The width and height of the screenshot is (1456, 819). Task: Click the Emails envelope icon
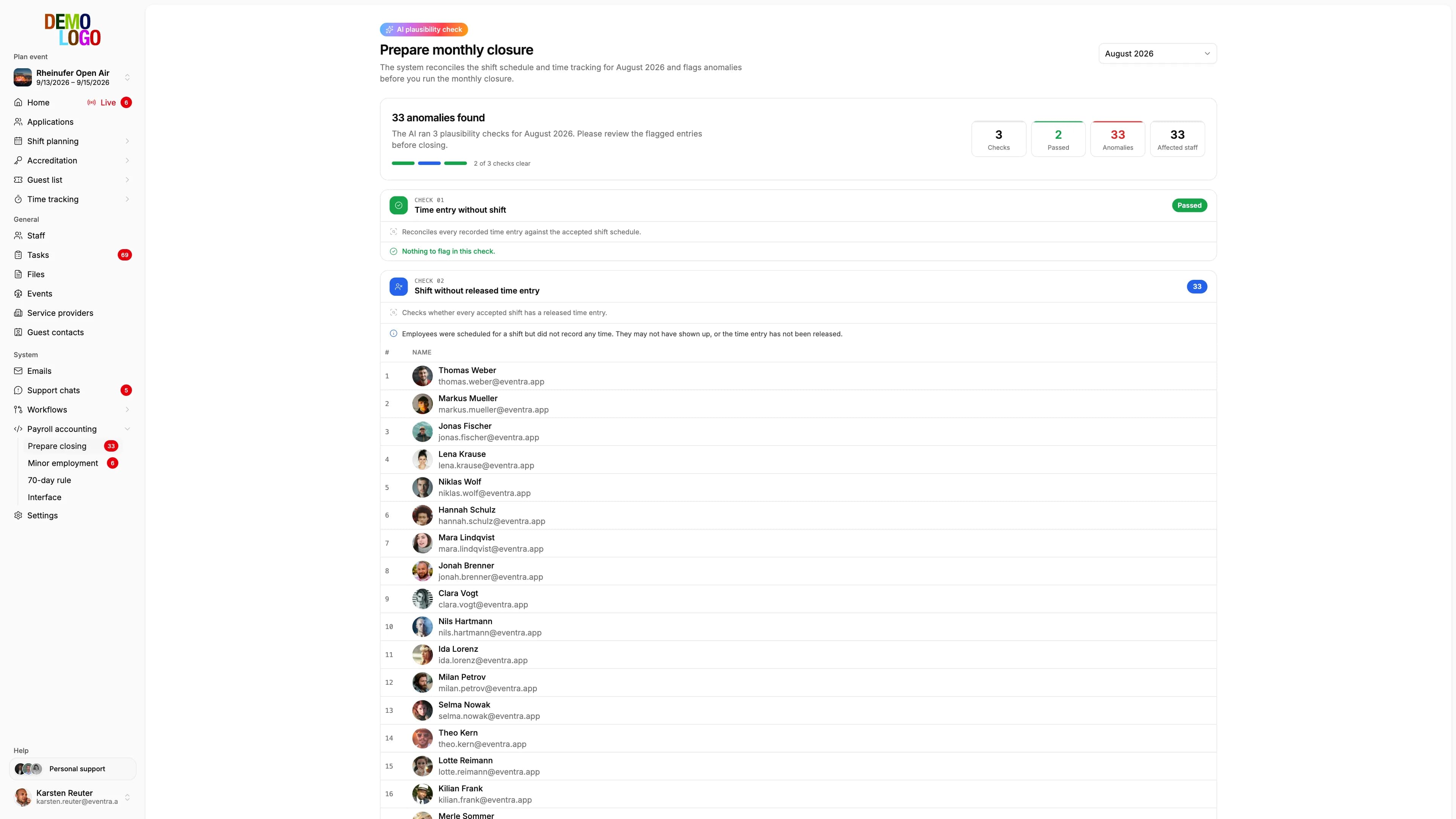click(18, 371)
